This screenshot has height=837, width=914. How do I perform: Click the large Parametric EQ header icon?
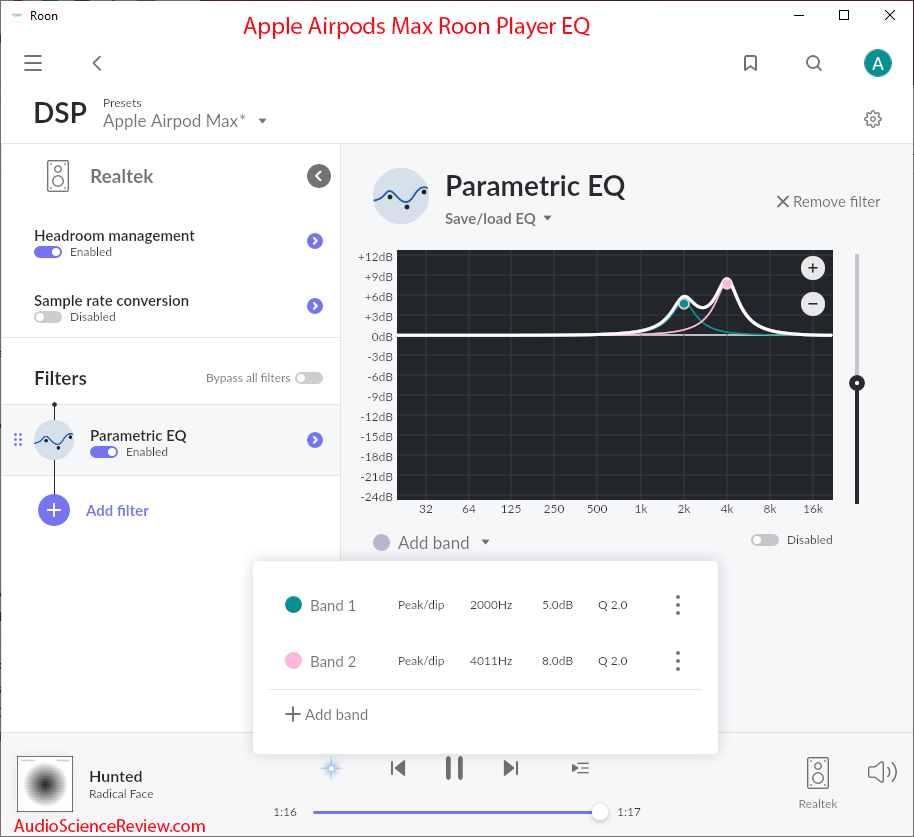[400, 196]
